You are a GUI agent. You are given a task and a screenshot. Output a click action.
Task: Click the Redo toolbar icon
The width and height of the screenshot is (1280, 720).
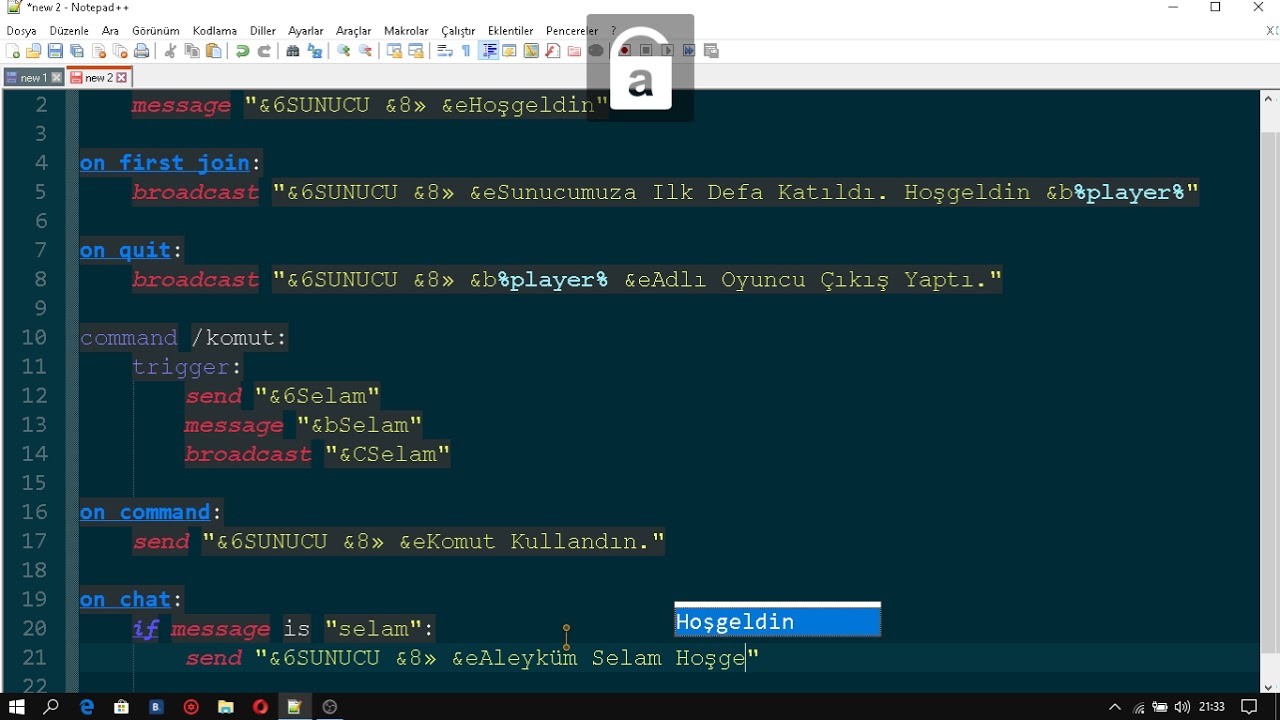pos(264,51)
